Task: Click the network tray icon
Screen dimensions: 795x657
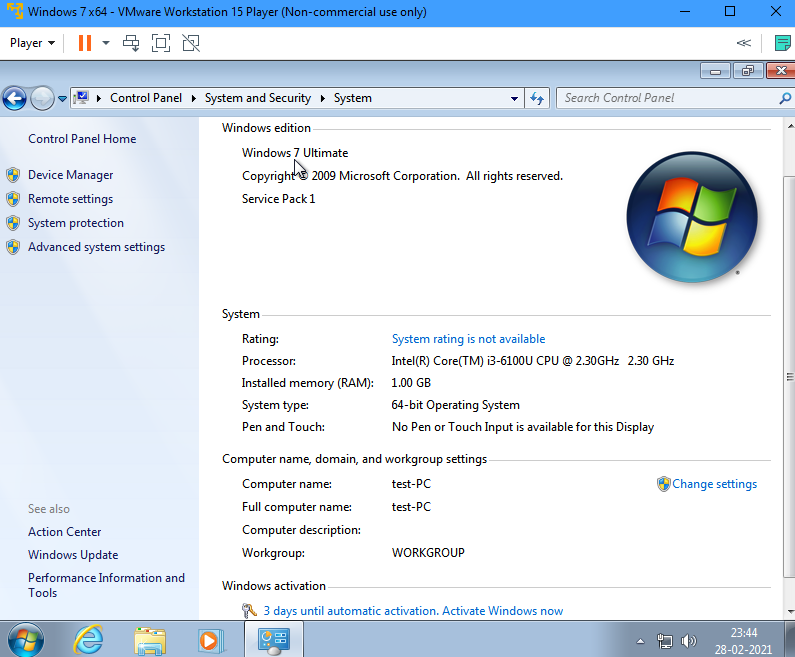Action: [x=665, y=641]
